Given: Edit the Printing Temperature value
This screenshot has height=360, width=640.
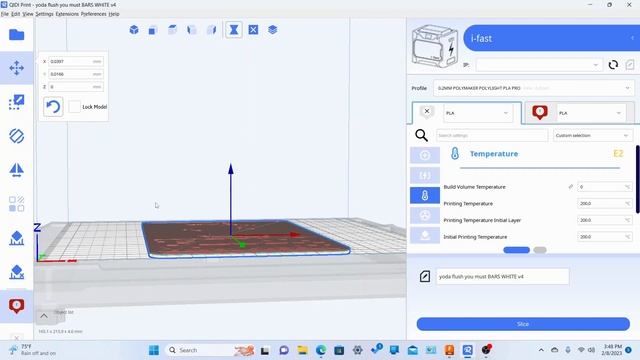Looking at the screenshot, I should click(x=604, y=203).
